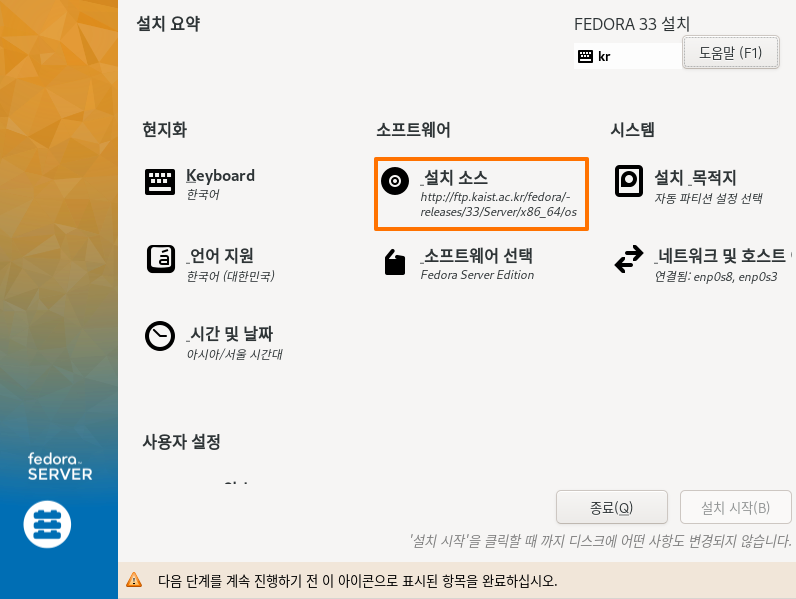Screen dimensions: 796x599
Task: Click the 현지화 section heading
Action: pos(164,129)
